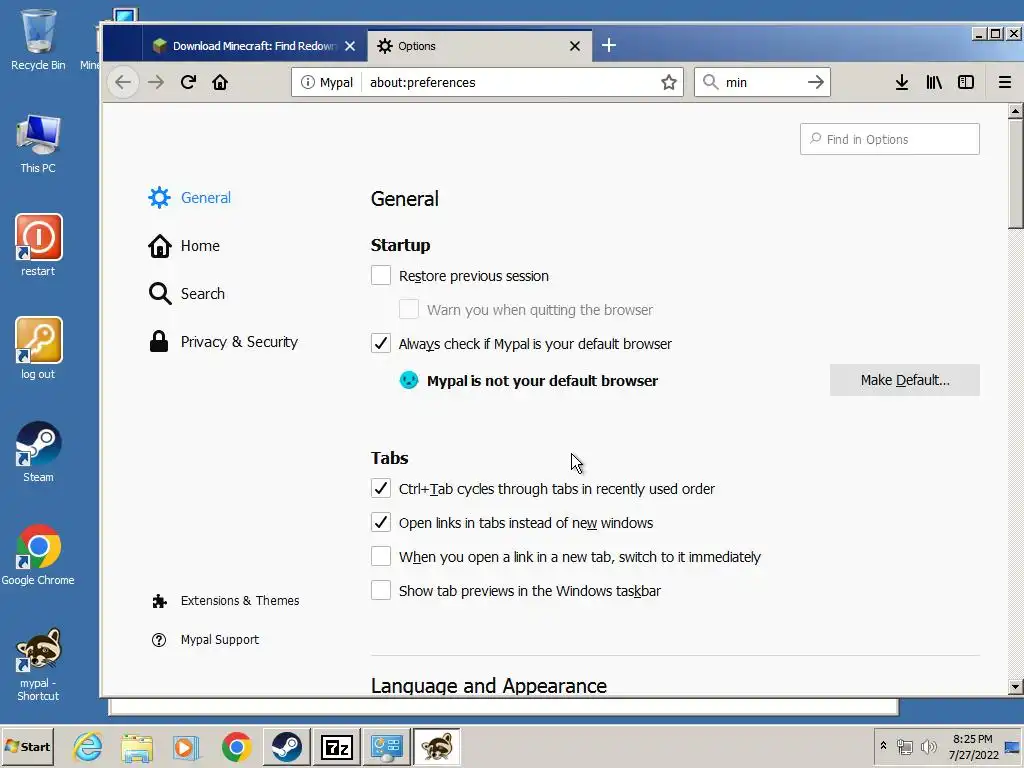Select the mypal - Shortcut desktop icon

[38, 665]
